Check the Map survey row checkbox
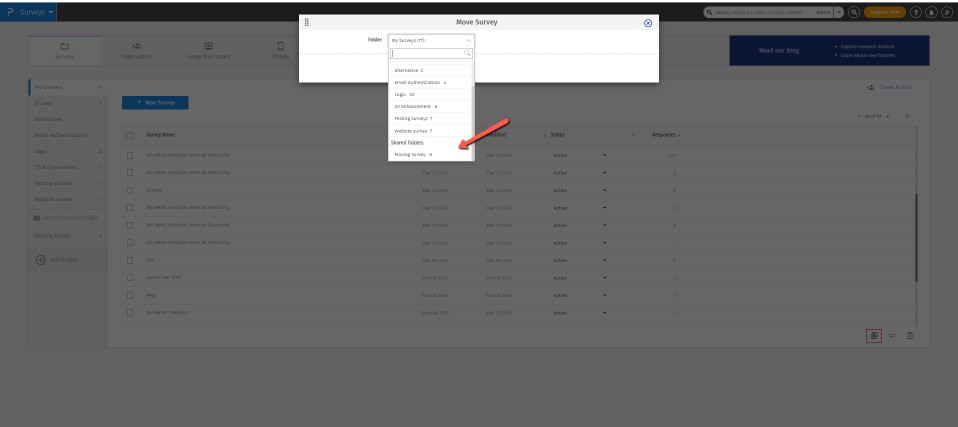The width and height of the screenshot is (958, 427). 130,295
